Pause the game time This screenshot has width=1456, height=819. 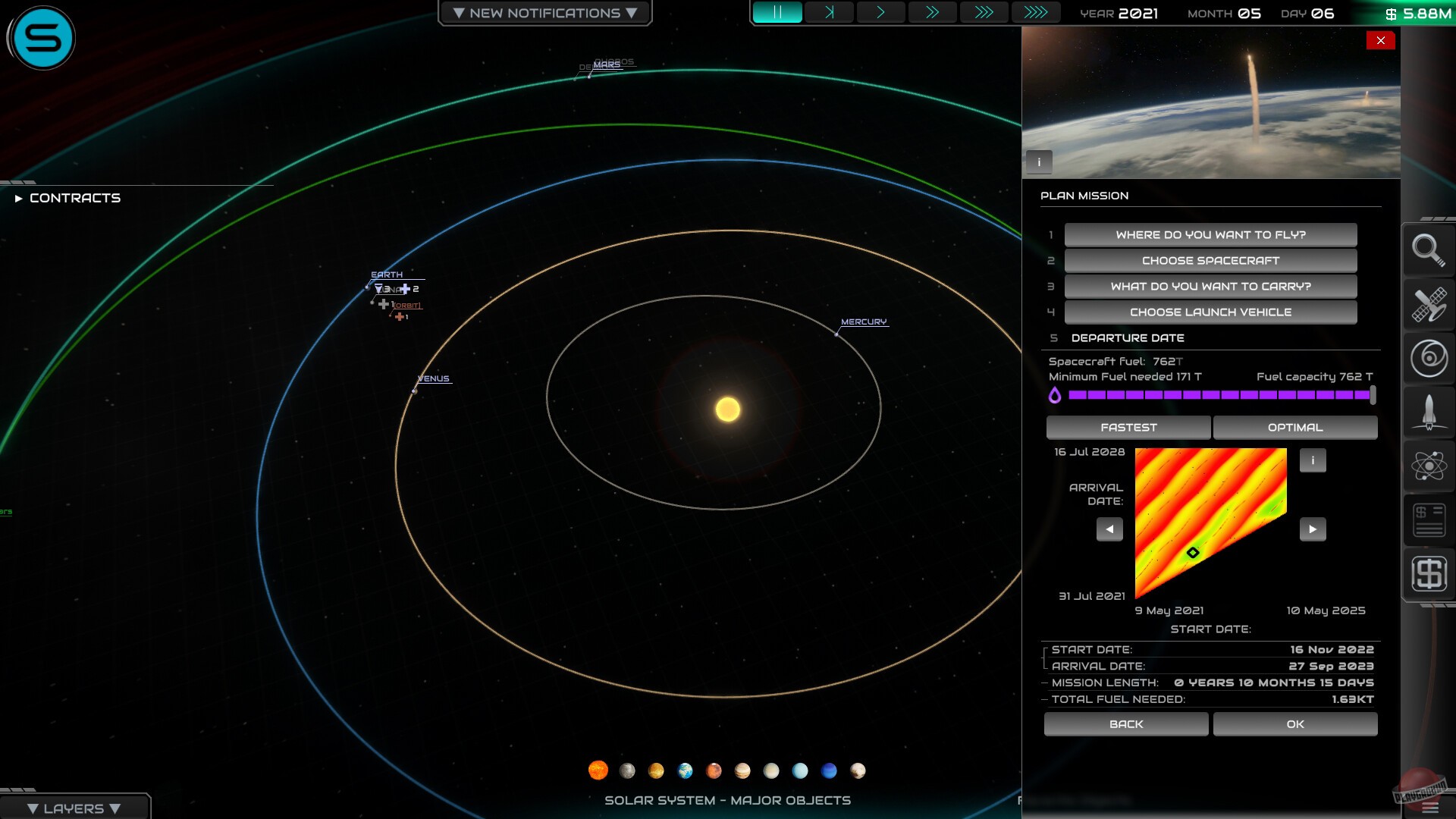pyautogui.click(x=777, y=13)
